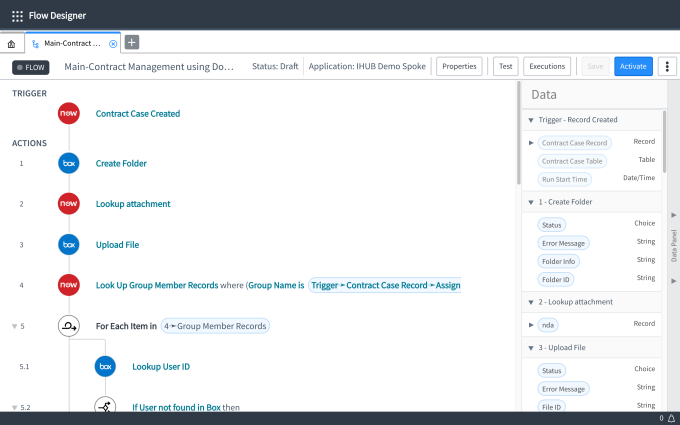Viewport: 680px width, 425px height.
Task: Click the Contract Case Created trigger icon
Action: [69, 114]
